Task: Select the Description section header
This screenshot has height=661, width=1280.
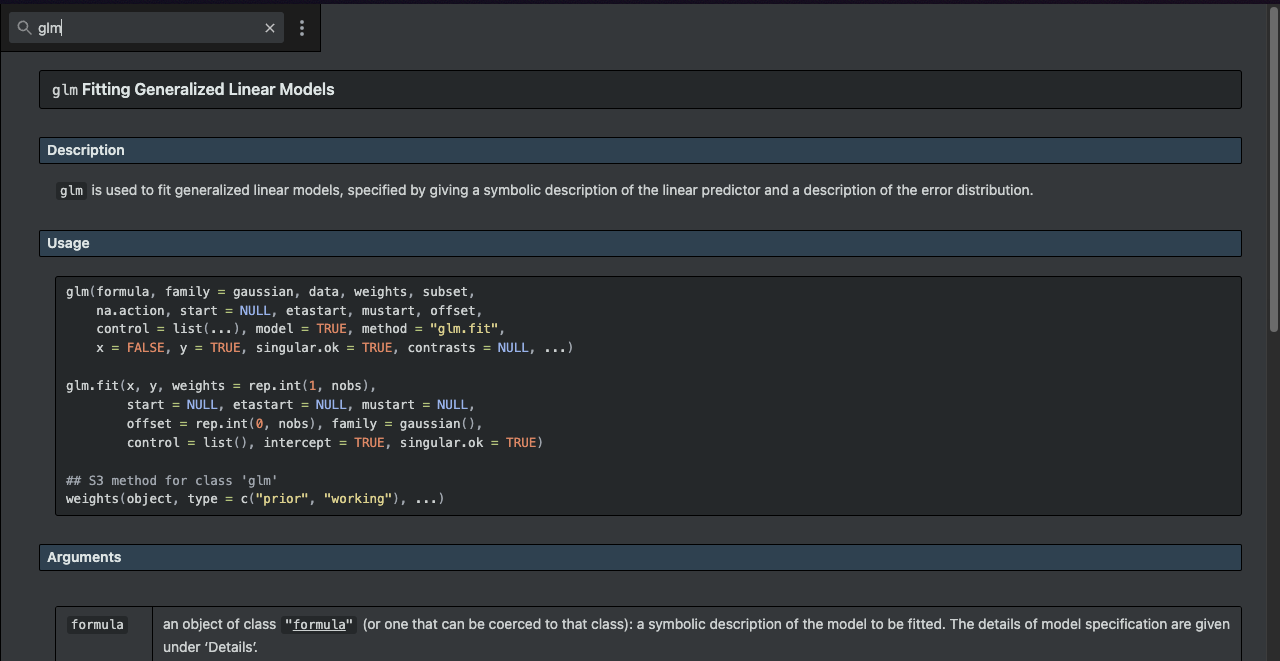Action: click(x=86, y=150)
